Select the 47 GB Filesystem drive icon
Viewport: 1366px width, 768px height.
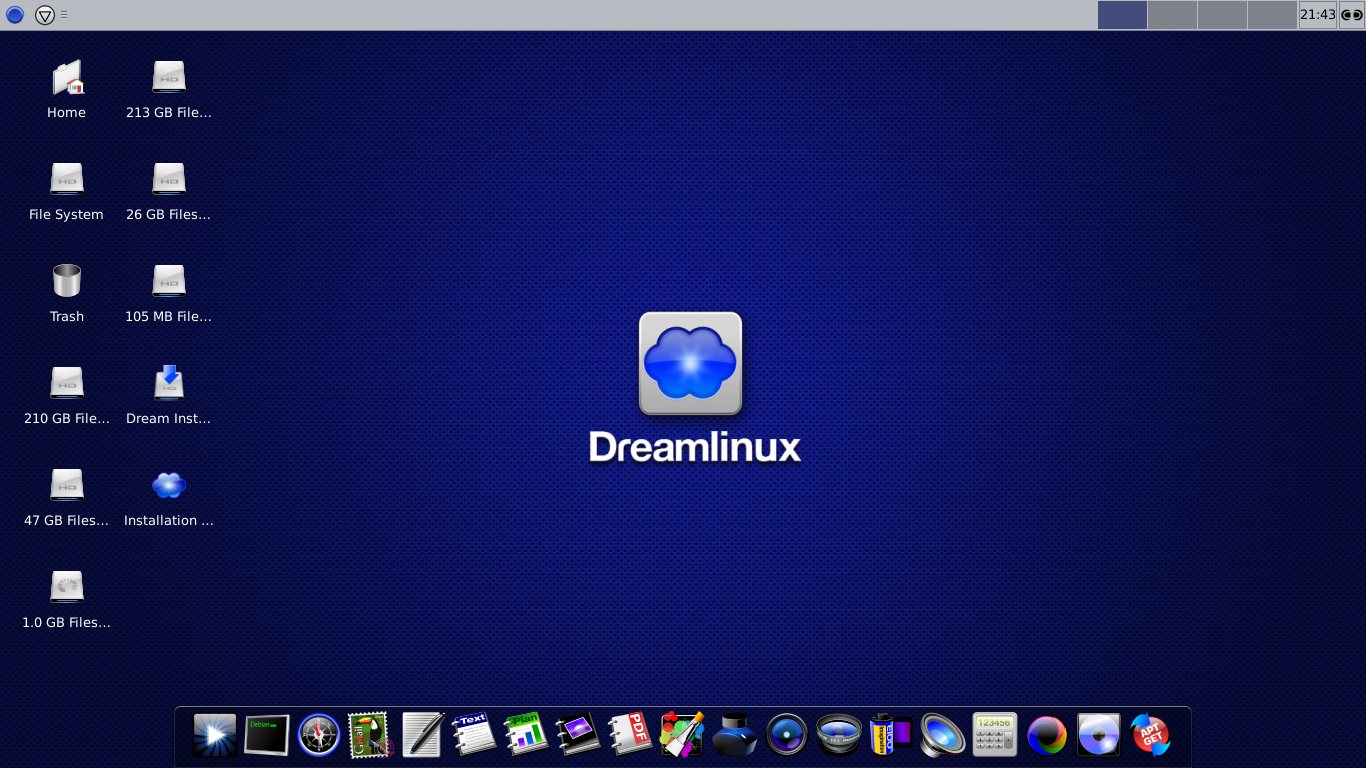(67, 485)
